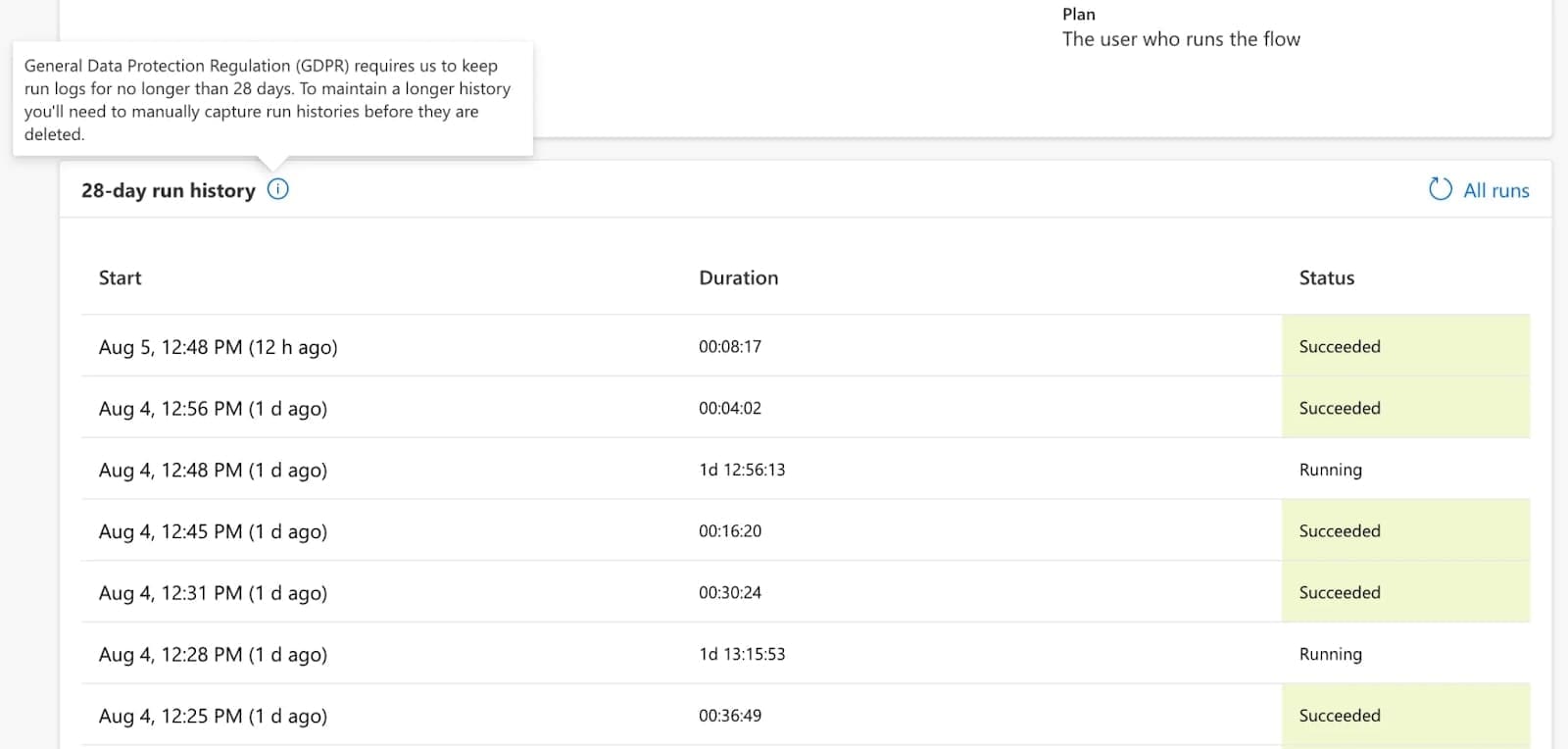Viewport: 1568px width, 749px height.
Task: Click Running status for the 1d 12:56:13 run
Action: pos(1330,470)
